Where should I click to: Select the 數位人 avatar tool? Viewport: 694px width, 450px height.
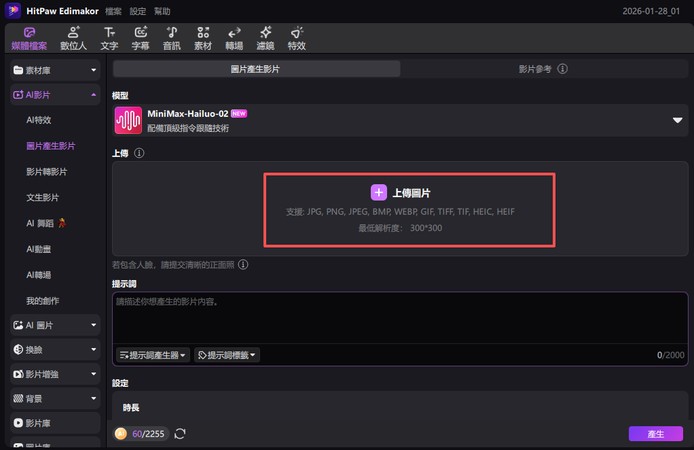73,38
